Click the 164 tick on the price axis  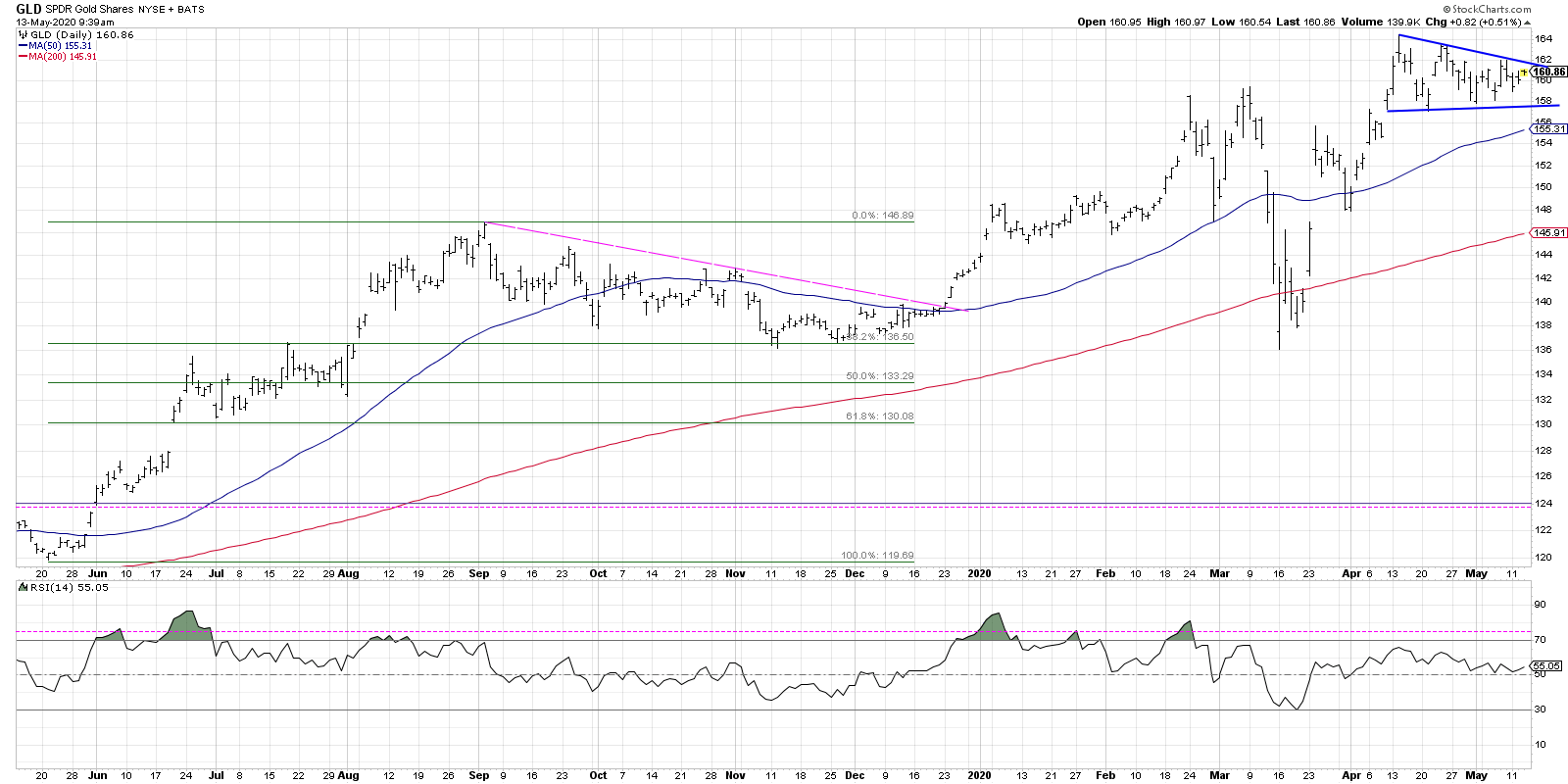[x=1543, y=39]
